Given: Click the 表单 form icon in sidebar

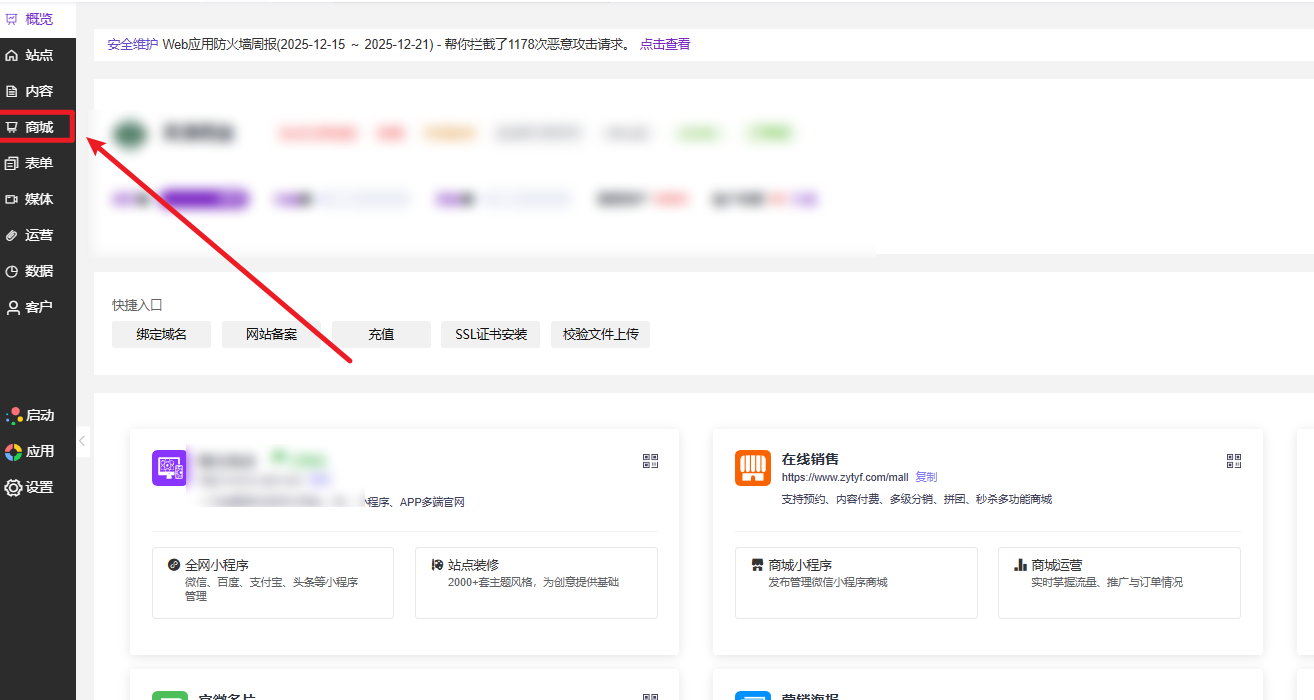Looking at the screenshot, I should pyautogui.click(x=12, y=163).
